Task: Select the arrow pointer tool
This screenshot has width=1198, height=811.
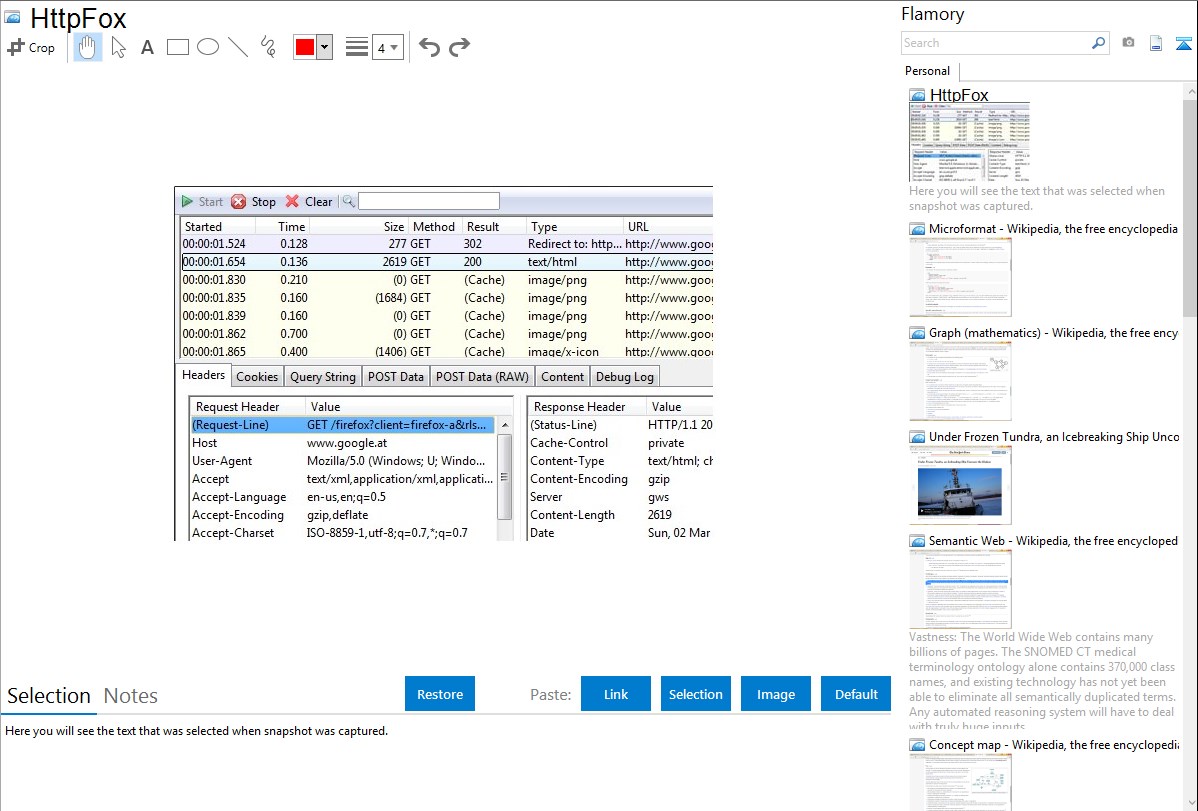Action: click(118, 47)
